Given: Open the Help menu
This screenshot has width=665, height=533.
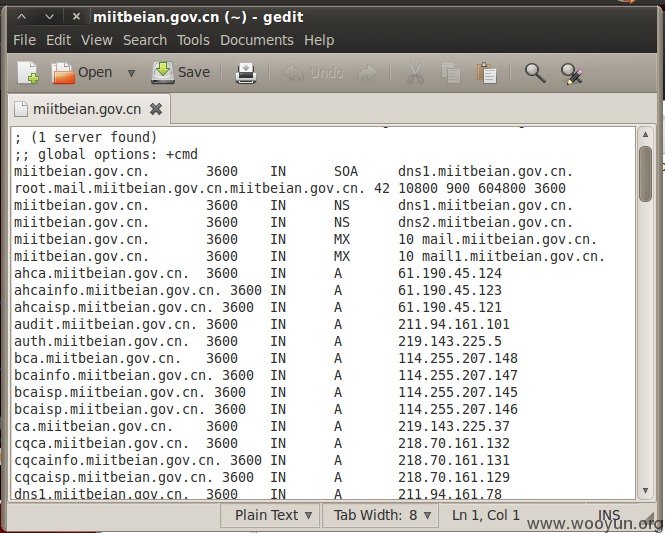Looking at the screenshot, I should [319, 40].
